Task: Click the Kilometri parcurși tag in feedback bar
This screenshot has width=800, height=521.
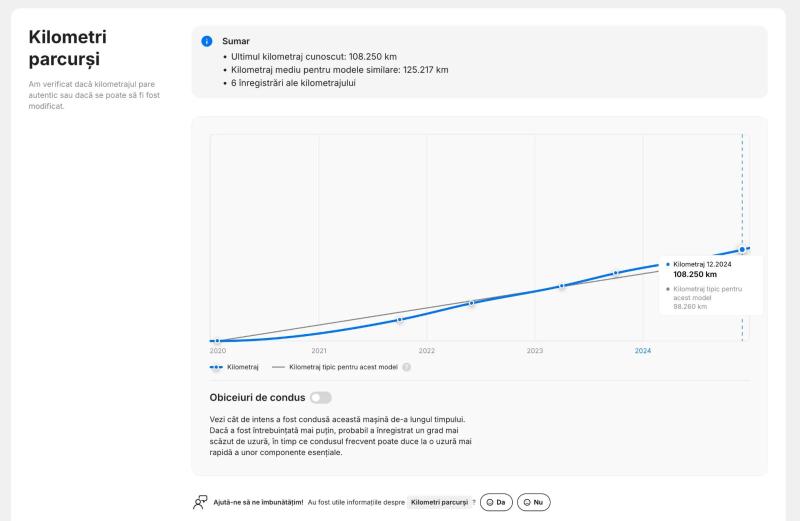Action: 439,501
